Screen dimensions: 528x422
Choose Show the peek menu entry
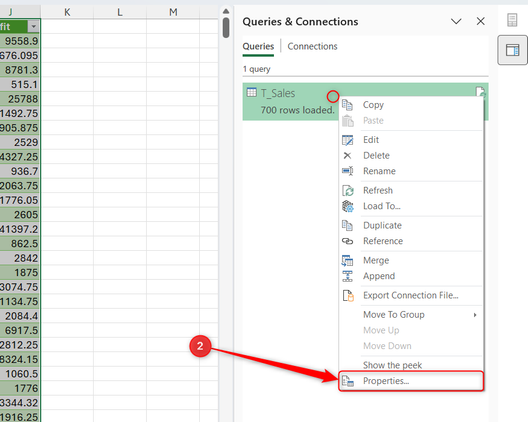coord(411,365)
